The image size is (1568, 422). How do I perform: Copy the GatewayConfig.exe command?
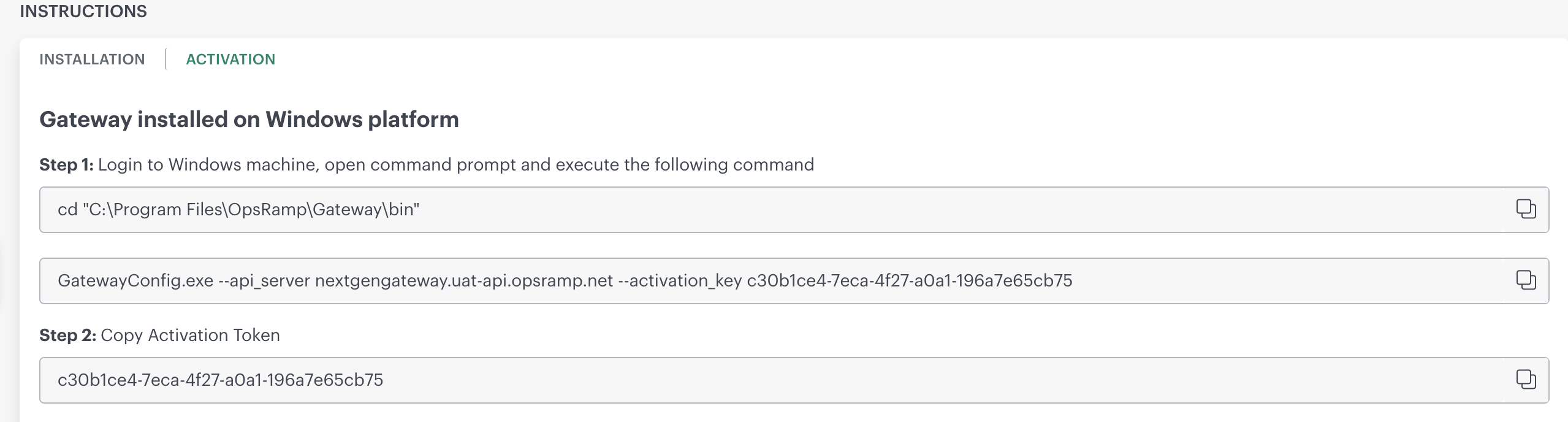[1525, 280]
